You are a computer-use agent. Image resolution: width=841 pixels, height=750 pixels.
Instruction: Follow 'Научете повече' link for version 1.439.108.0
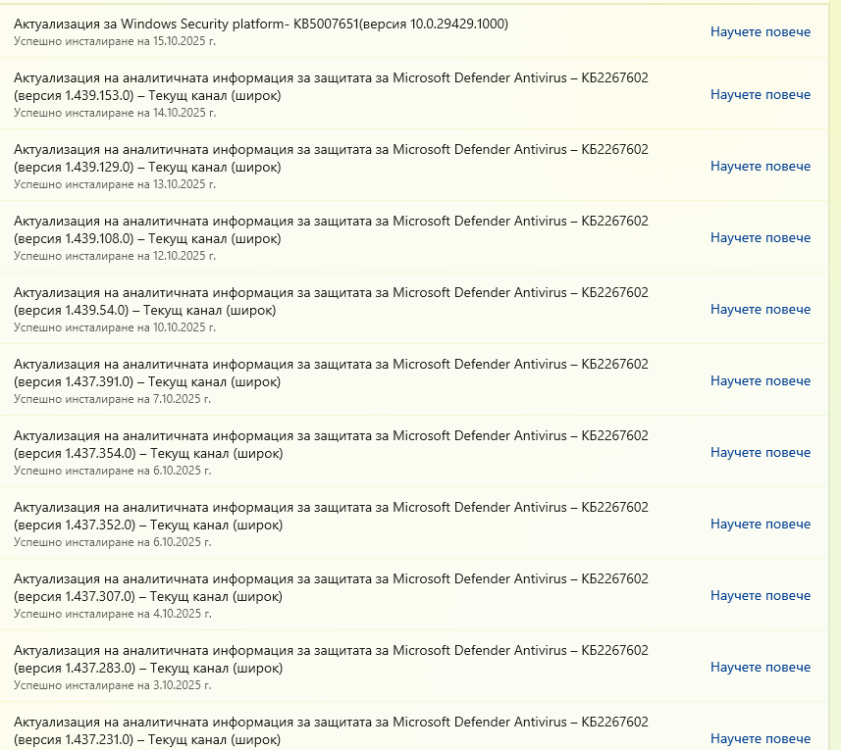click(x=760, y=238)
